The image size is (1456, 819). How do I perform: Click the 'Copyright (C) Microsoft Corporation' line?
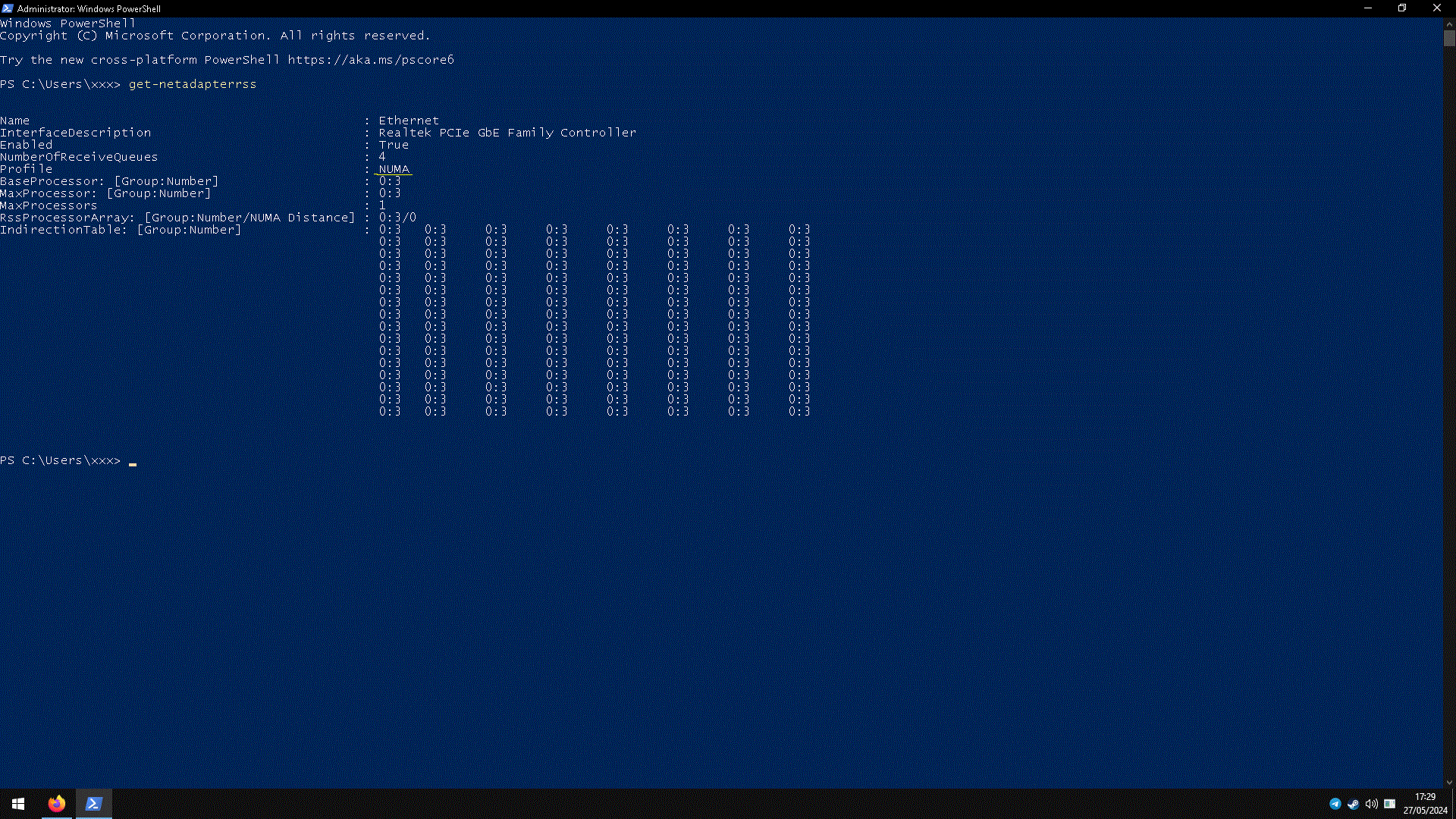(x=215, y=36)
